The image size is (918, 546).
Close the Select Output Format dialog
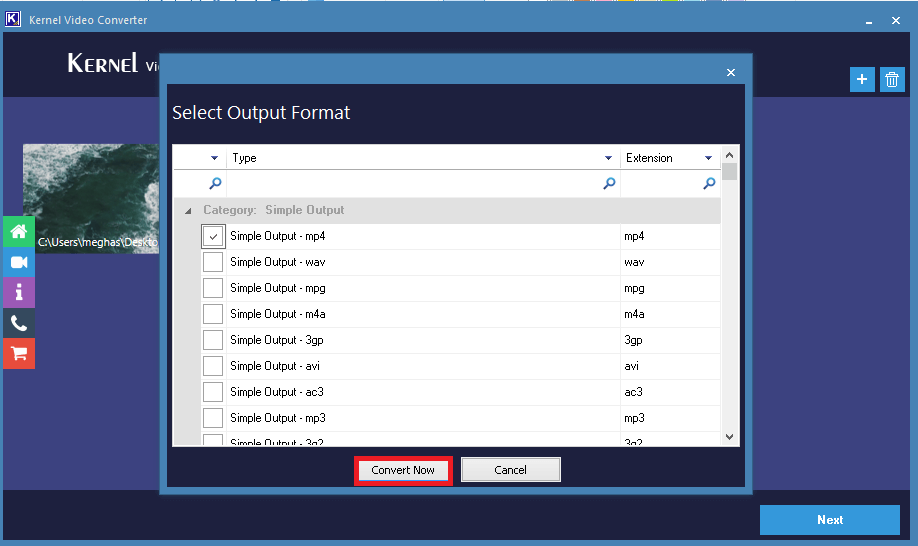pyautogui.click(x=731, y=73)
